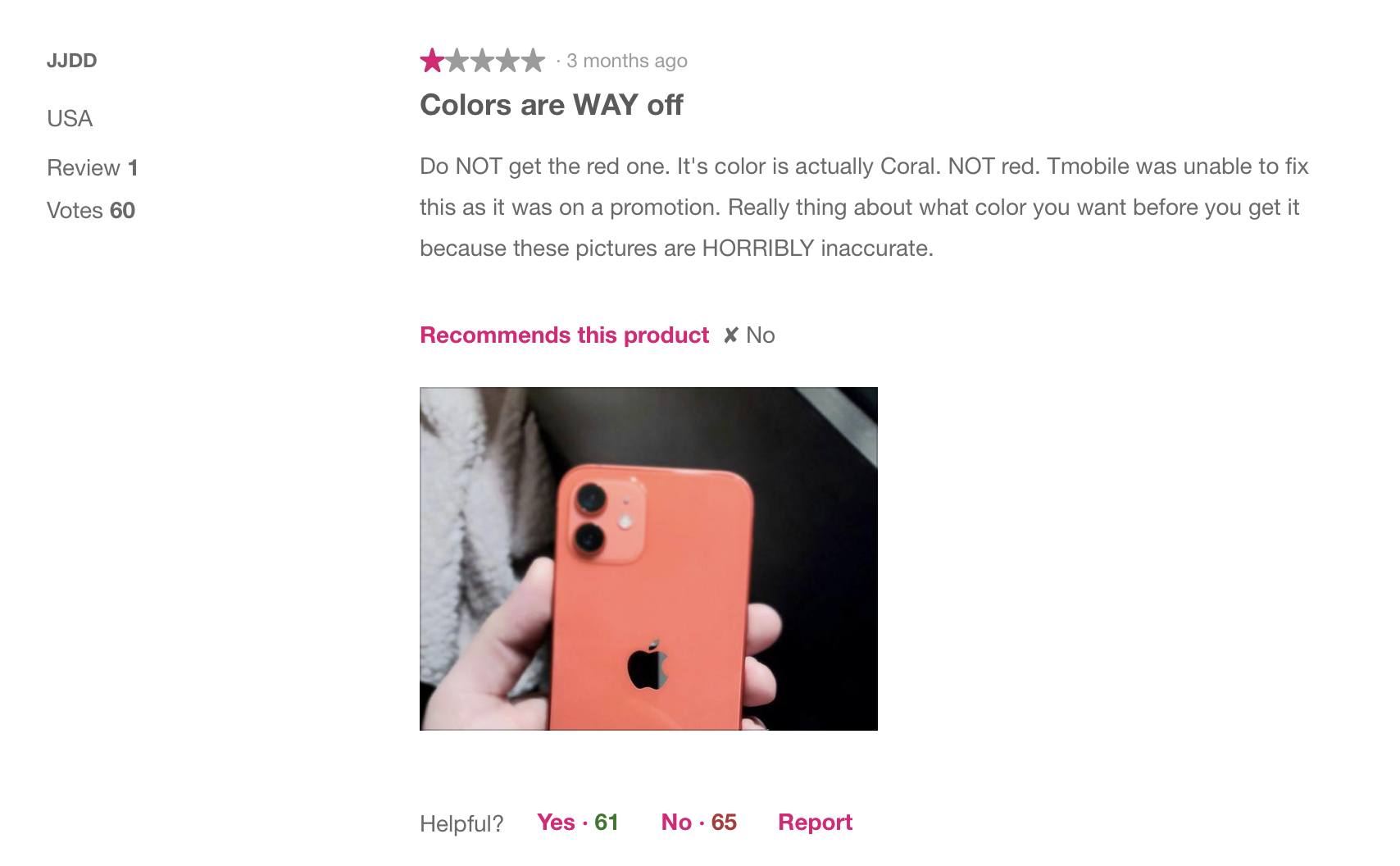Vote No on review helpfulness
Screen dimensions: 1400x866
pos(699,822)
